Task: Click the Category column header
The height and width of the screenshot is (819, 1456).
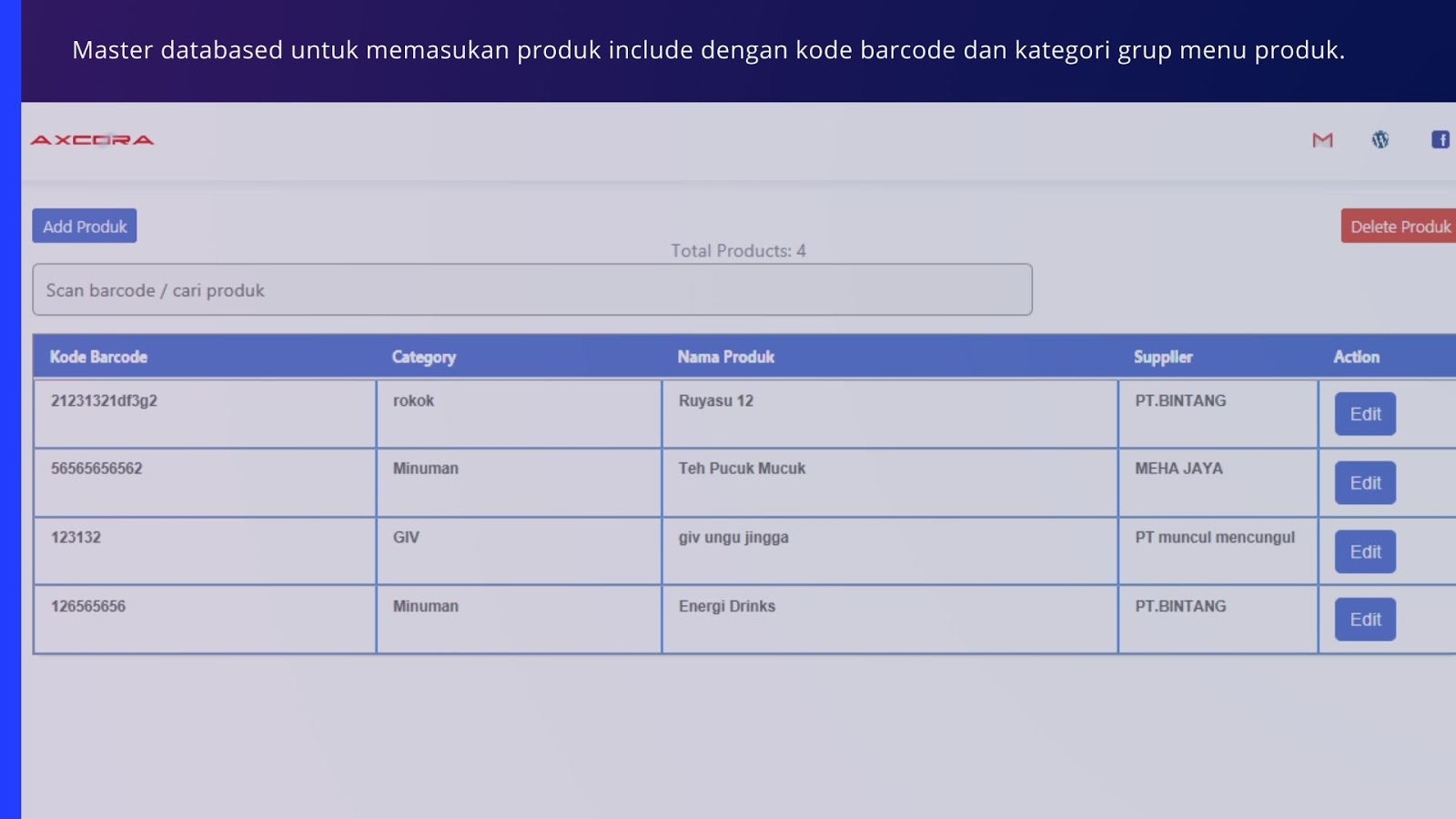Action: click(x=424, y=357)
